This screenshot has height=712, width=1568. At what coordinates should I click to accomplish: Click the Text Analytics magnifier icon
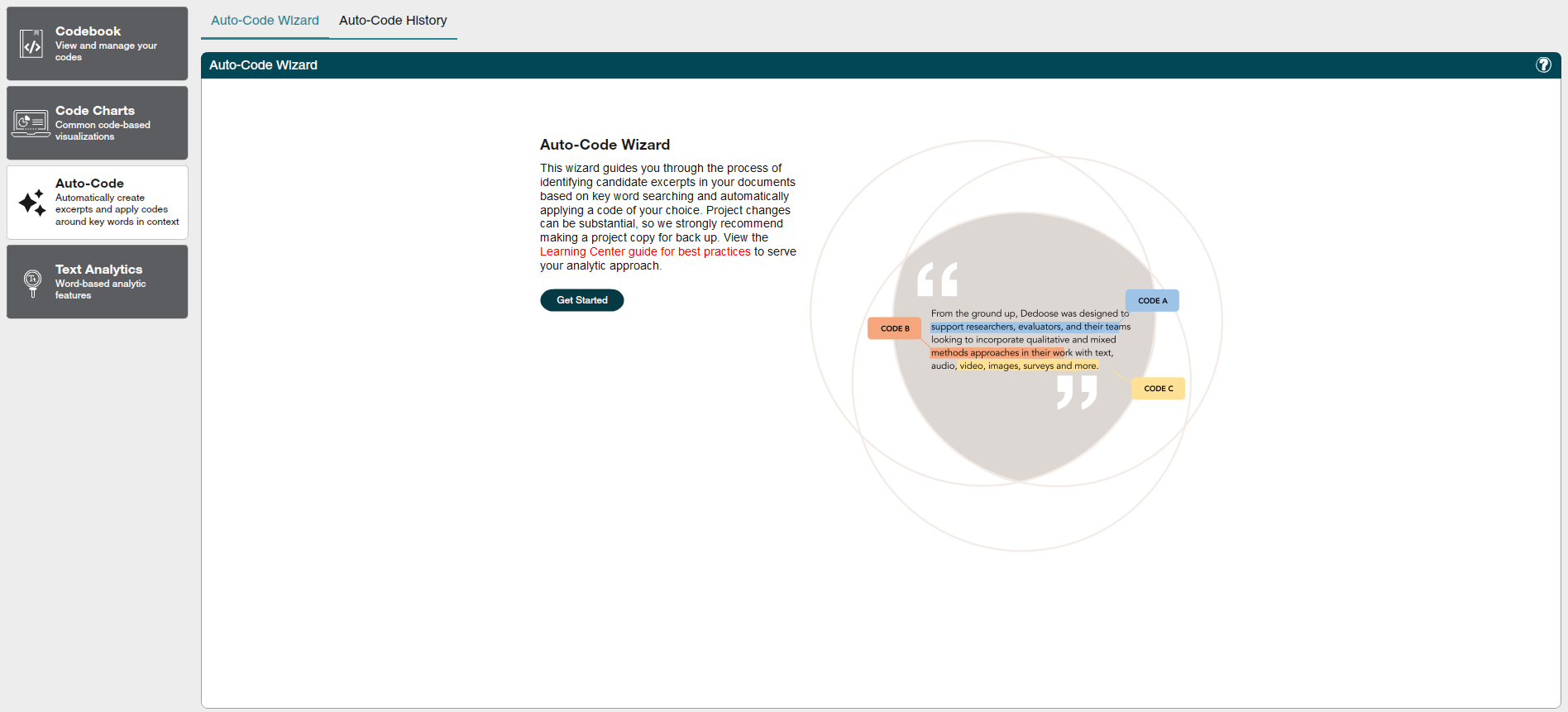pyautogui.click(x=32, y=283)
